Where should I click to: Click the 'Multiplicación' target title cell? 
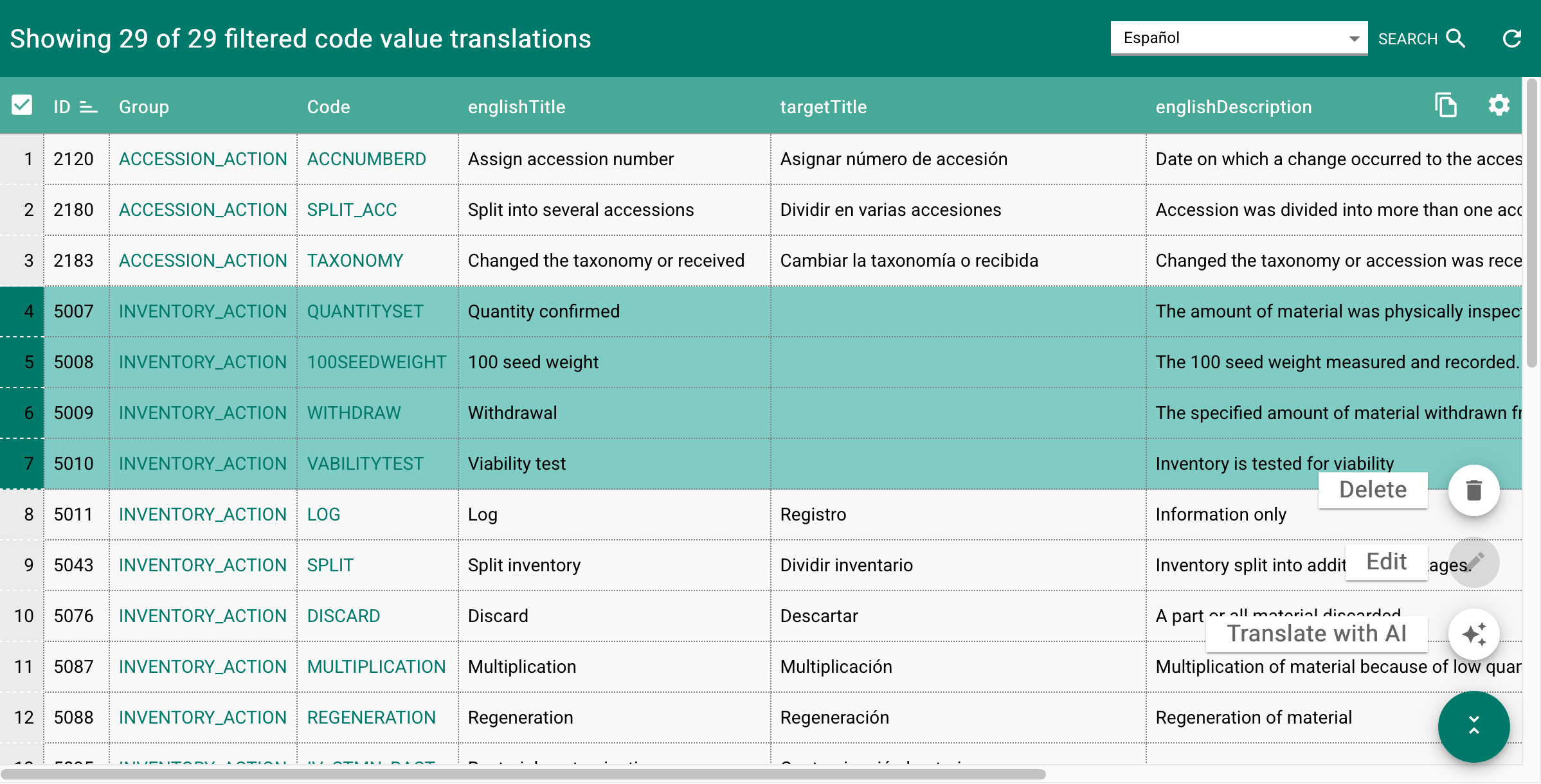(959, 666)
